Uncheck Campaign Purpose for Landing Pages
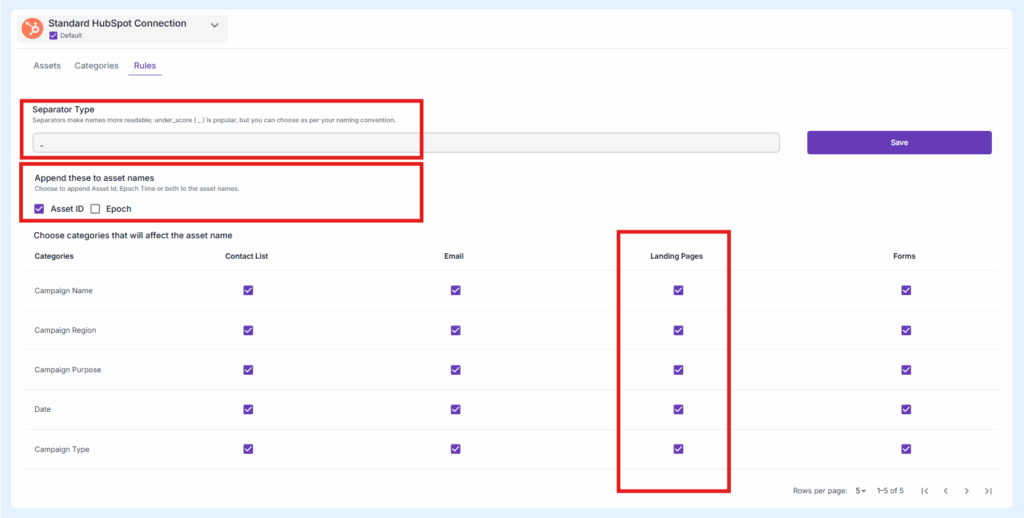This screenshot has height=518, width=1024. coord(678,370)
